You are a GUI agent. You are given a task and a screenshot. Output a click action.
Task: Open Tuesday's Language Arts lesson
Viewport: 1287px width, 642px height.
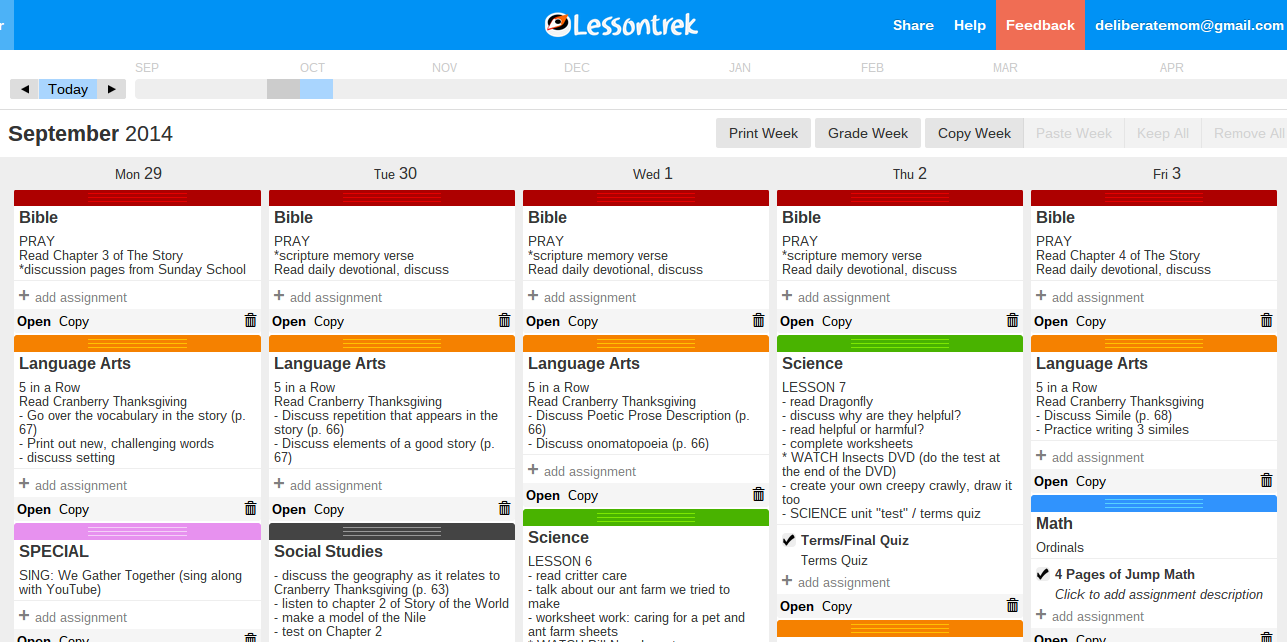289,509
